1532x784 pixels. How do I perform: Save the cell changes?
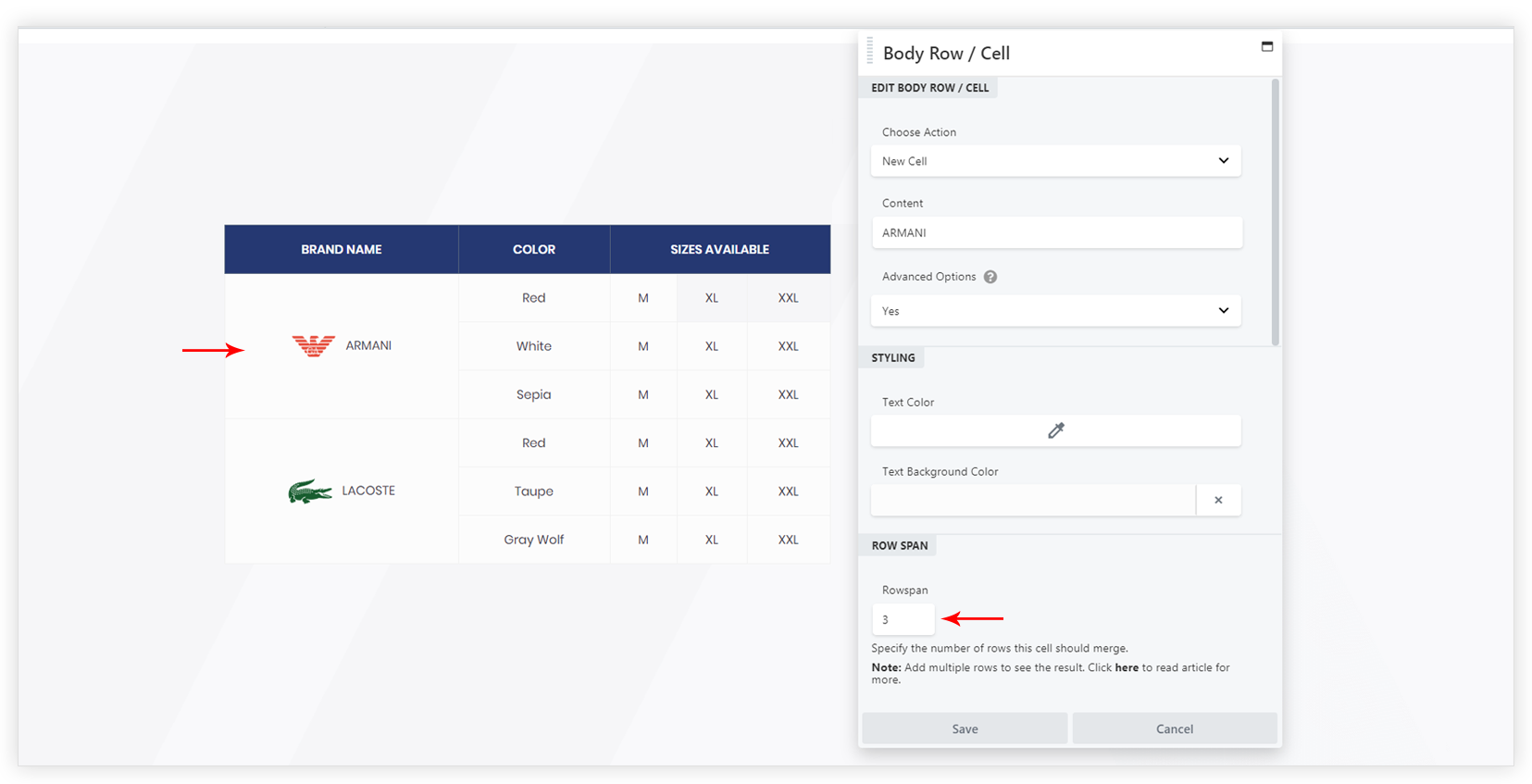click(965, 728)
